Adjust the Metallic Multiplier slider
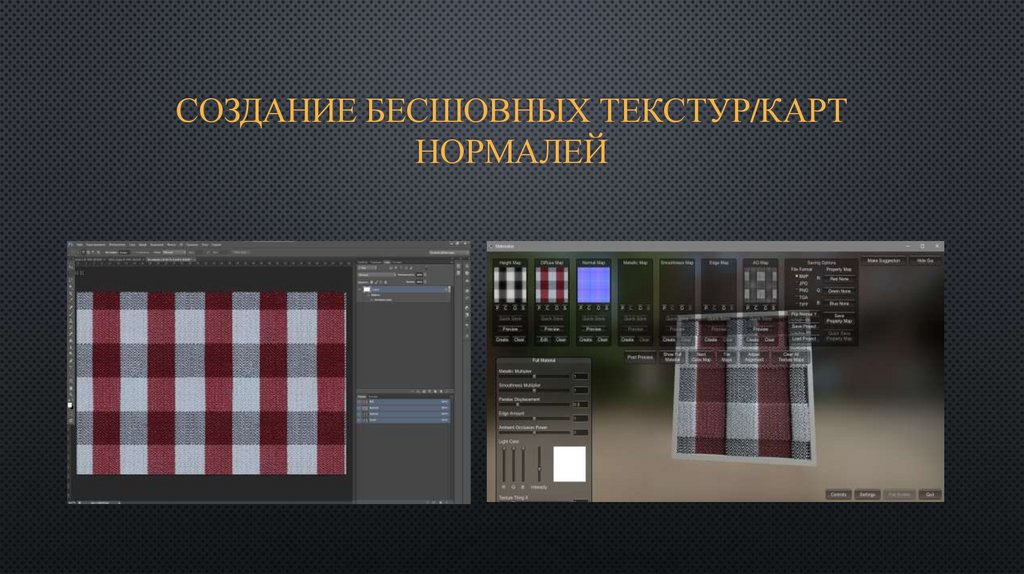Screen dimensions: 1024x574 [x=534, y=377]
